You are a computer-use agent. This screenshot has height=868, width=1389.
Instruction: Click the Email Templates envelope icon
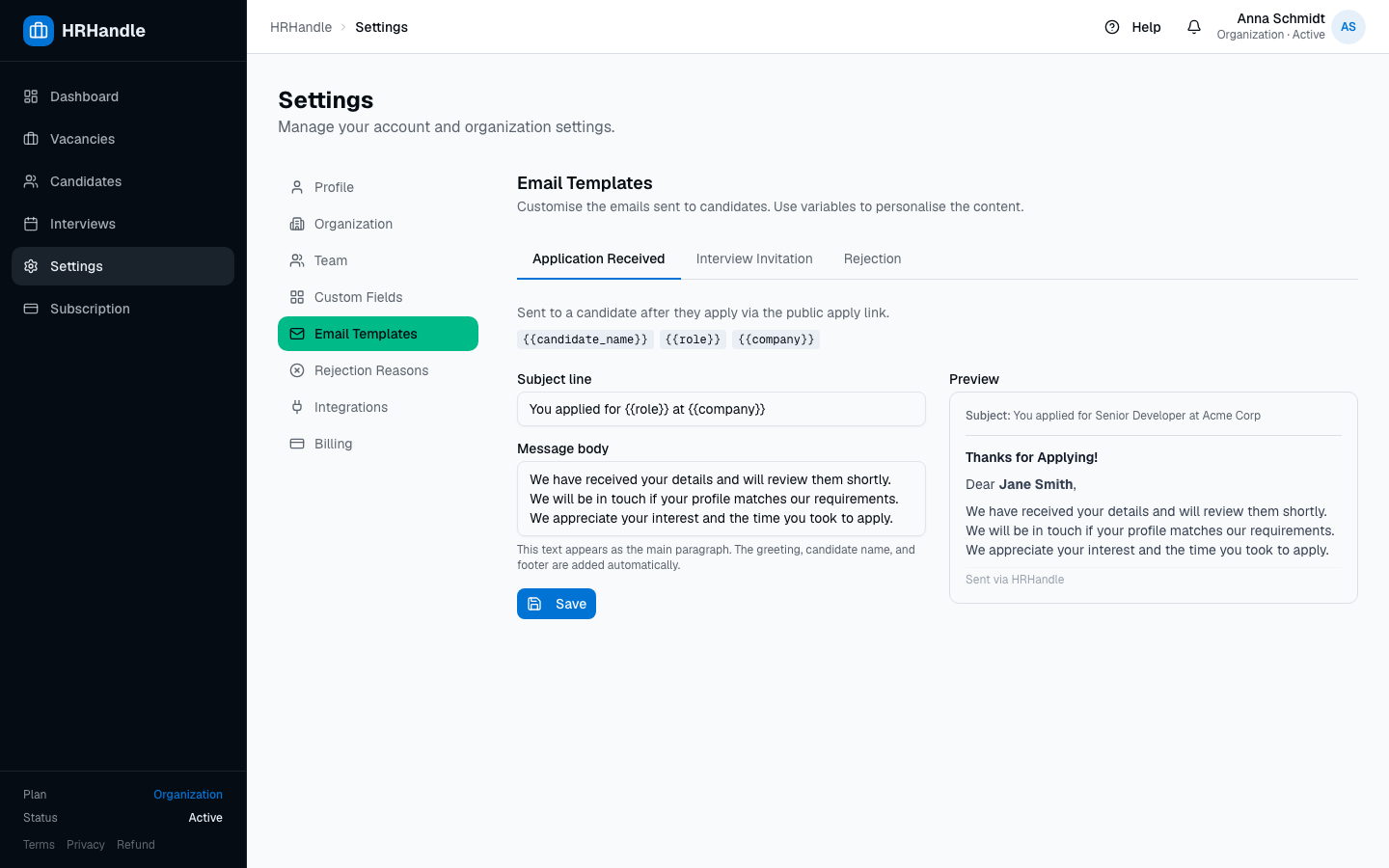point(297,334)
